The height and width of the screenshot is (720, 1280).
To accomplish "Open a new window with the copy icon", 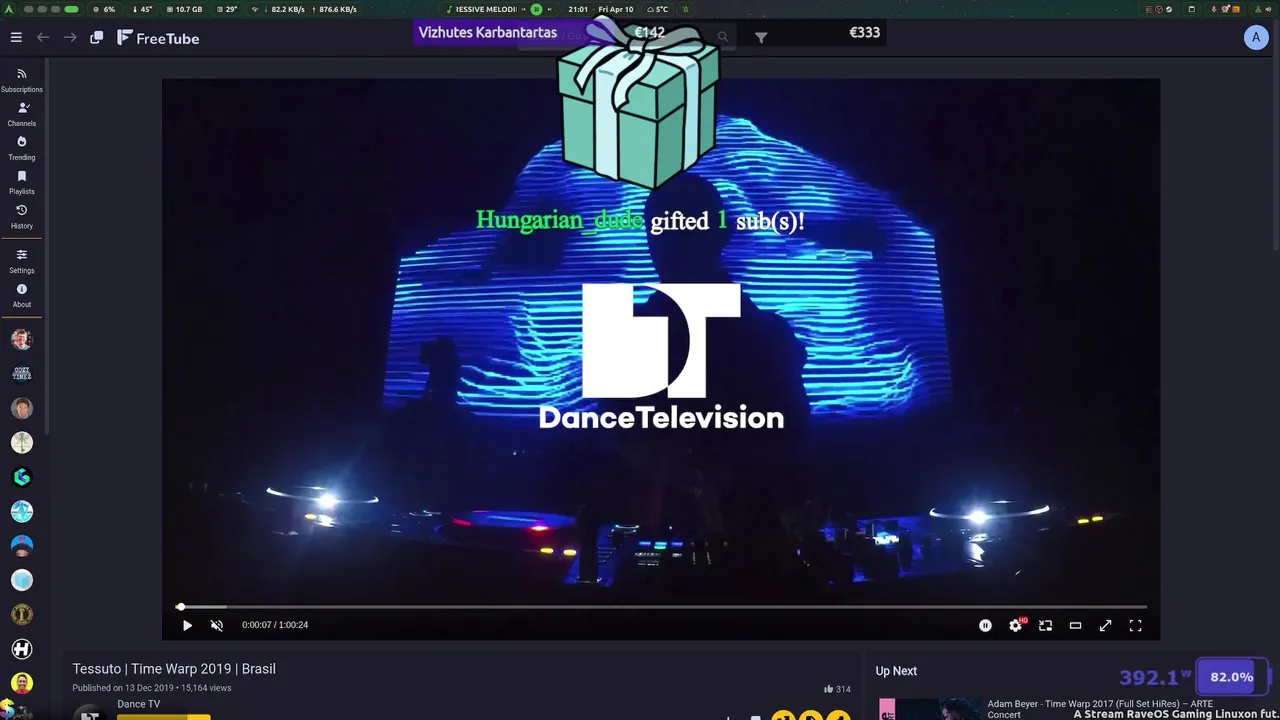I will (x=97, y=38).
